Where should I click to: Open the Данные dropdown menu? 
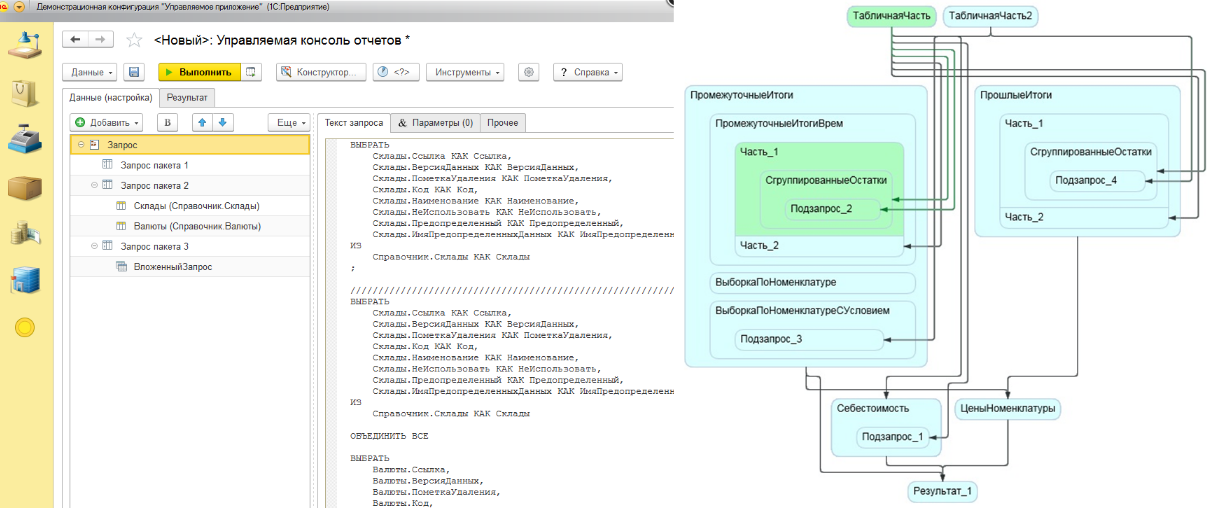click(90, 72)
